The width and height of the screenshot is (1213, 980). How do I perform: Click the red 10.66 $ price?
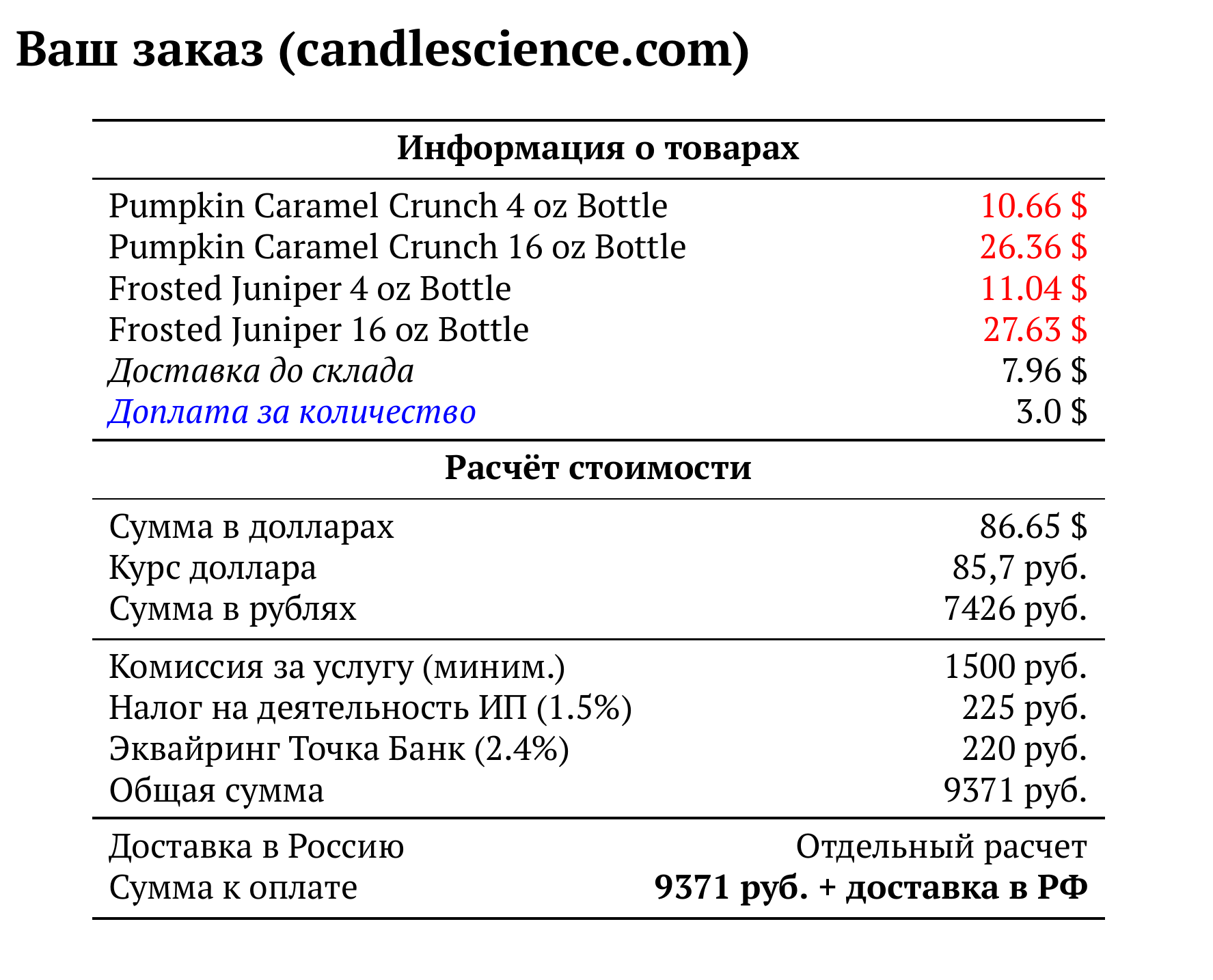point(1033,206)
